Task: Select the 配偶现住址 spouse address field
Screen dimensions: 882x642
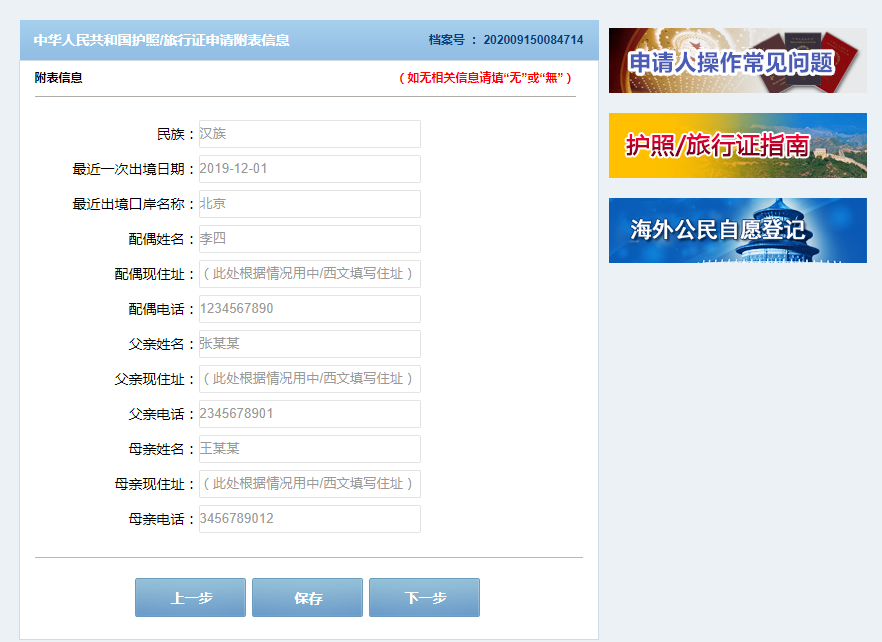Action: 310,274
